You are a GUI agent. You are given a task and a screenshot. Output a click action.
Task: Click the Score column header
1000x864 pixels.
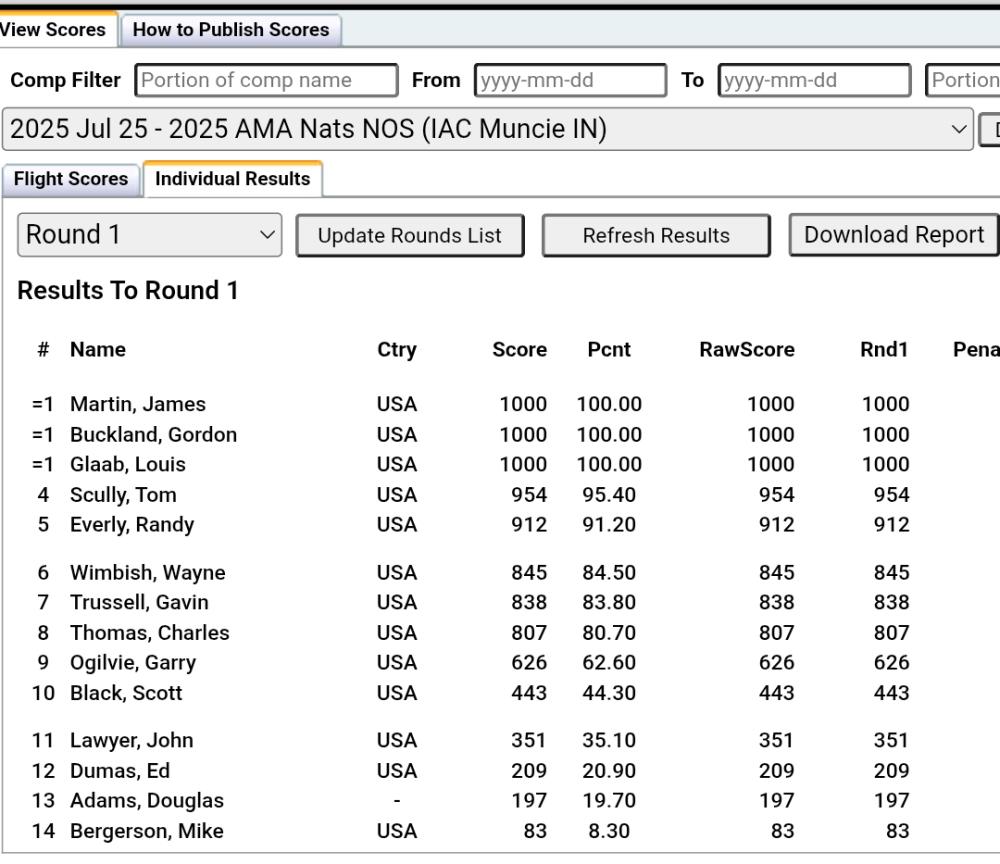click(x=519, y=349)
